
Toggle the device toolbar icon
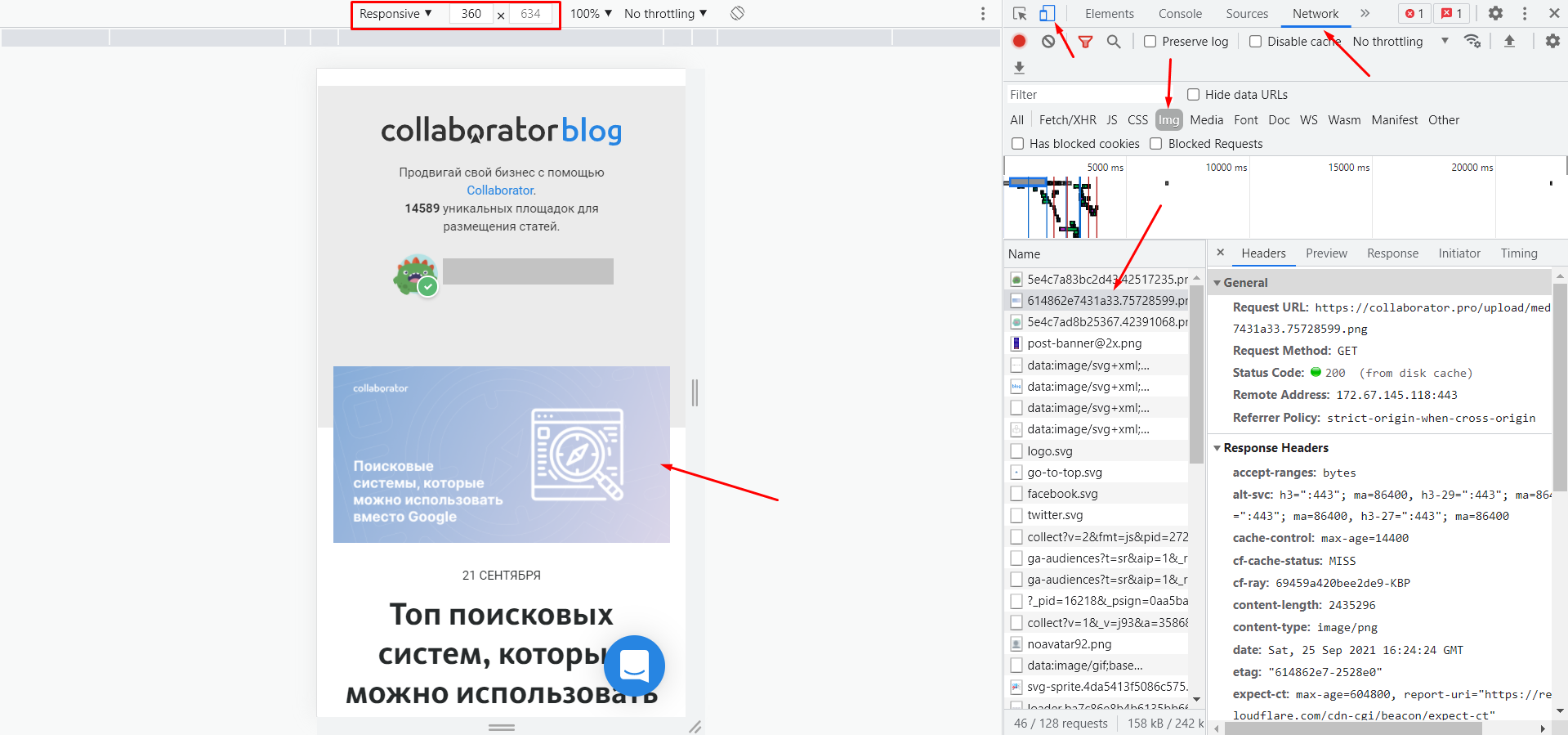(1047, 13)
